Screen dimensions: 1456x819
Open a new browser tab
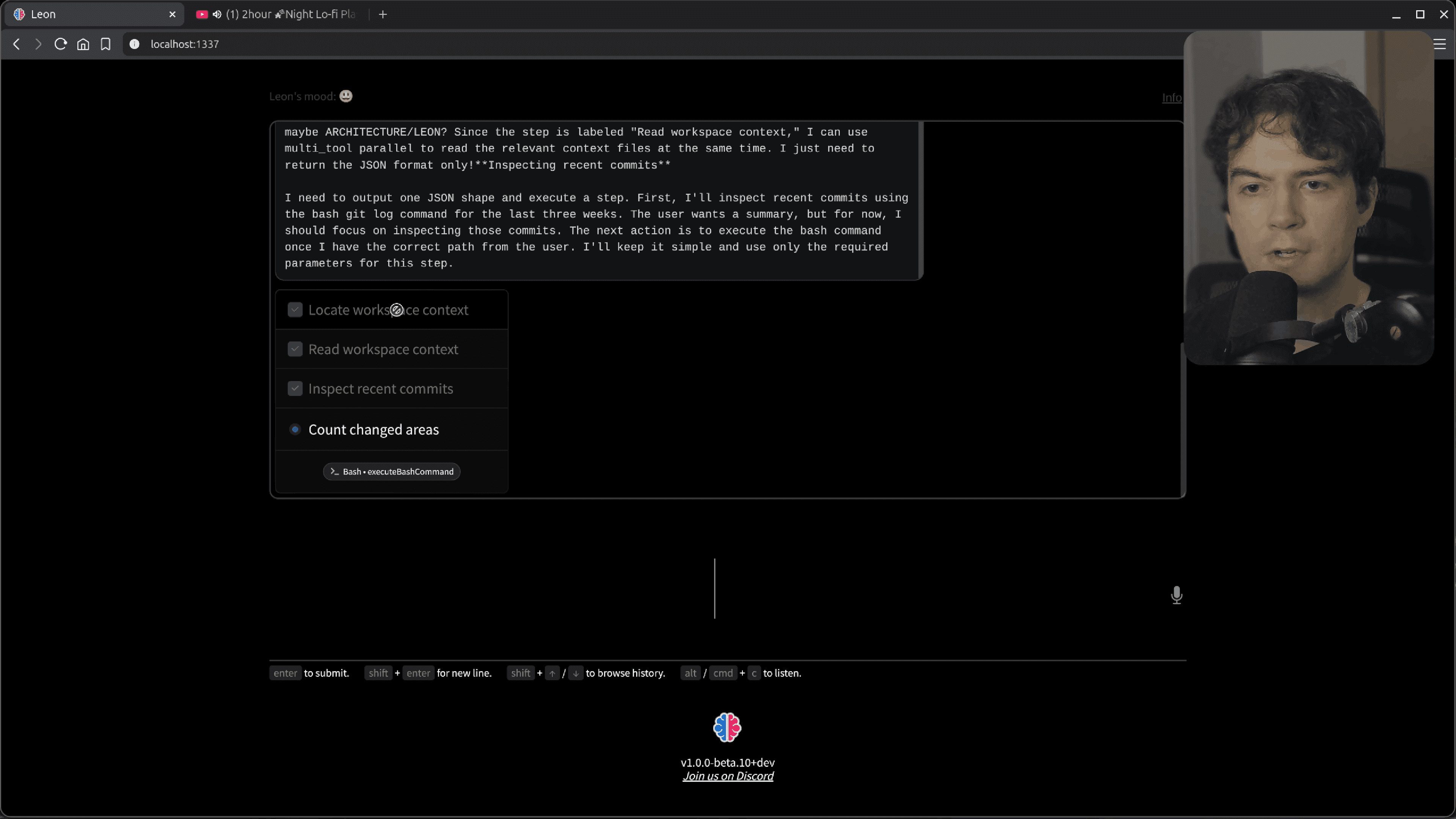[x=383, y=14]
